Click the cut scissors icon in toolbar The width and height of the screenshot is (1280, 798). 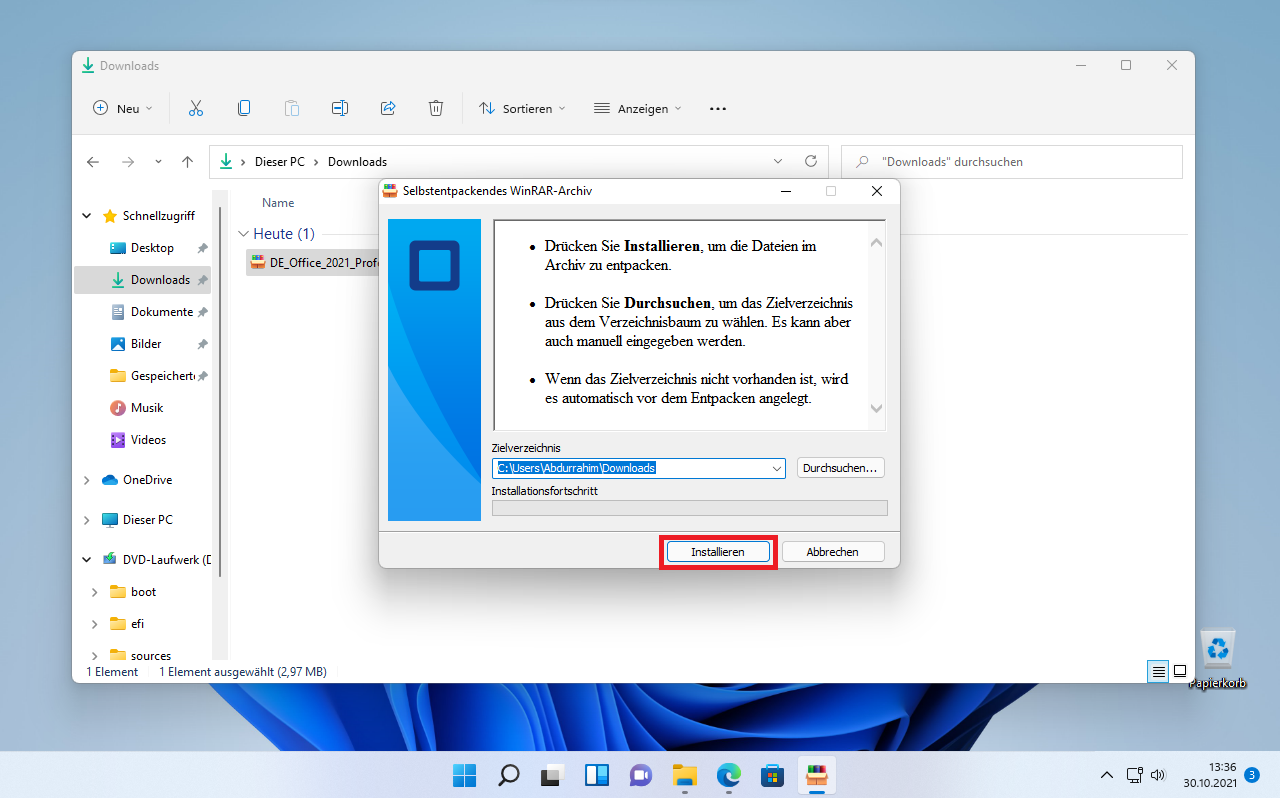point(196,108)
